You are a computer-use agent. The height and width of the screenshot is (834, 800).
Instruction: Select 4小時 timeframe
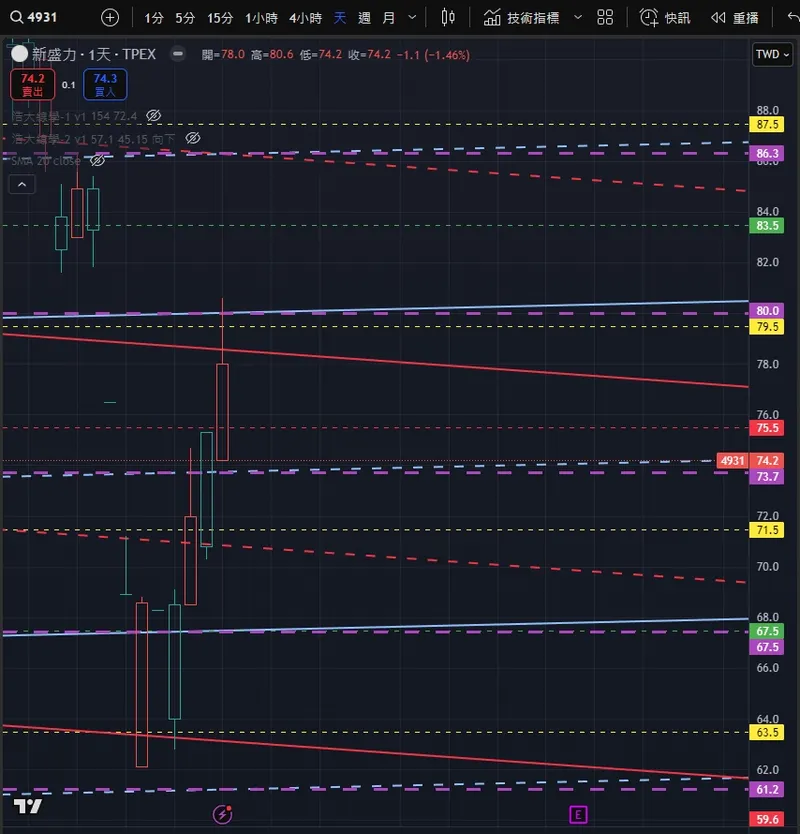305,18
